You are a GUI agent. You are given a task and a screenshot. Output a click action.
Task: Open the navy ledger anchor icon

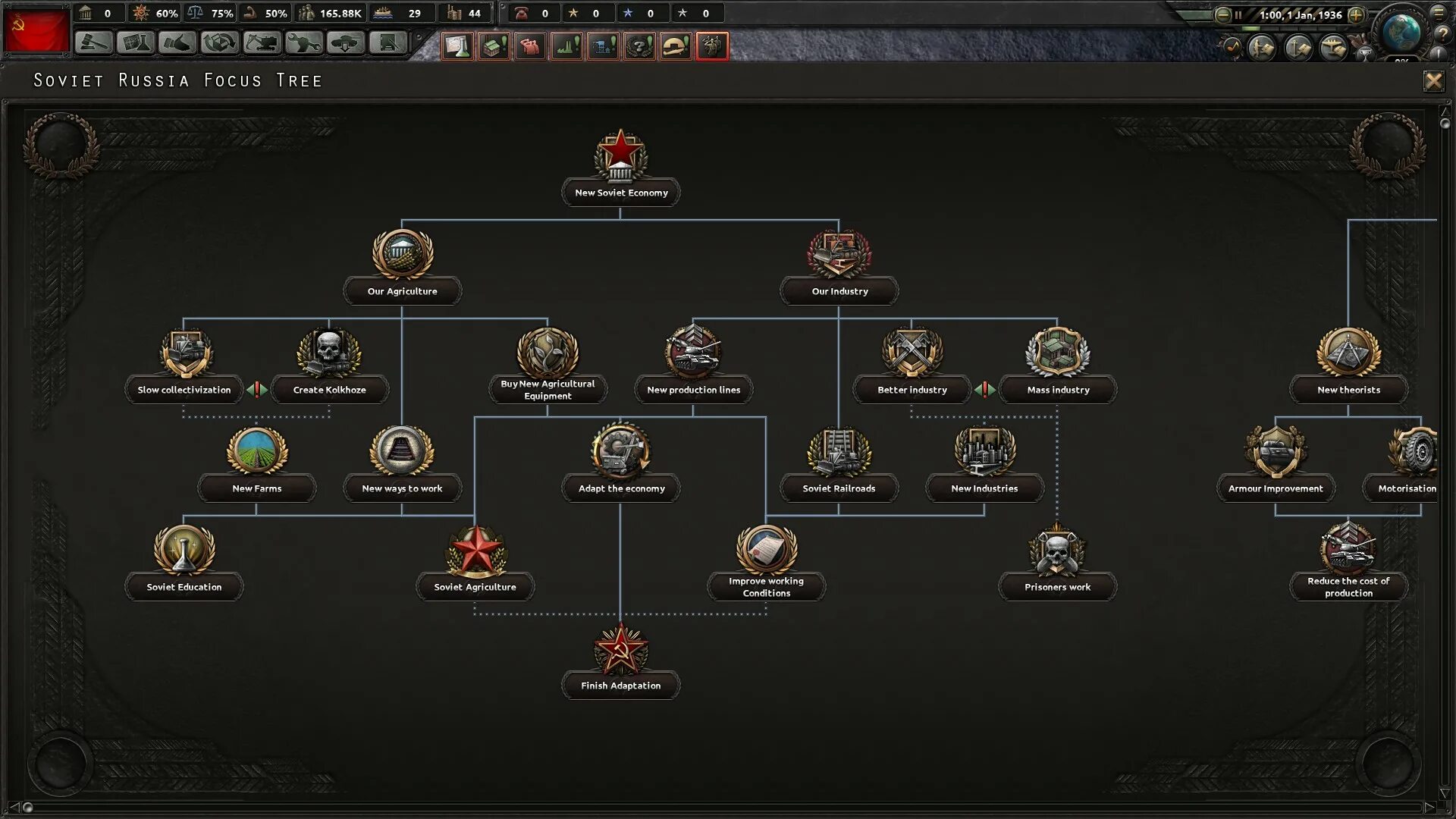click(1298, 49)
